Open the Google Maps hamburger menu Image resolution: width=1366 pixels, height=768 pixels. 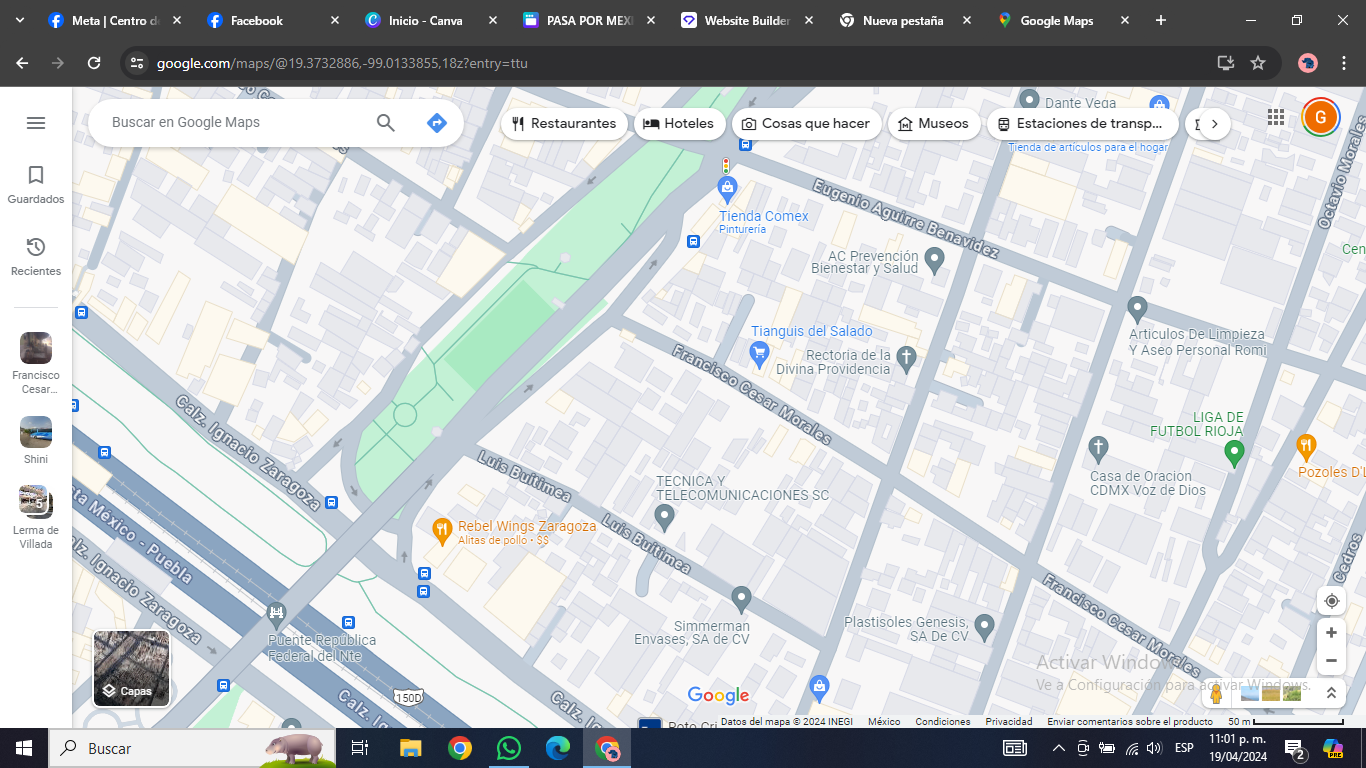[x=36, y=123]
